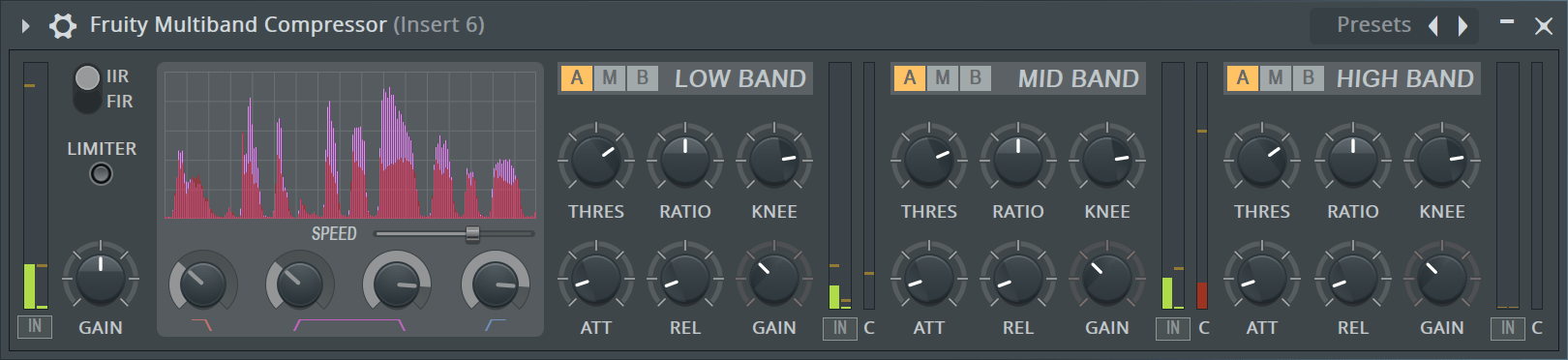1568x360 pixels.
Task: Select the B mode tab in mid band
Action: (976, 78)
